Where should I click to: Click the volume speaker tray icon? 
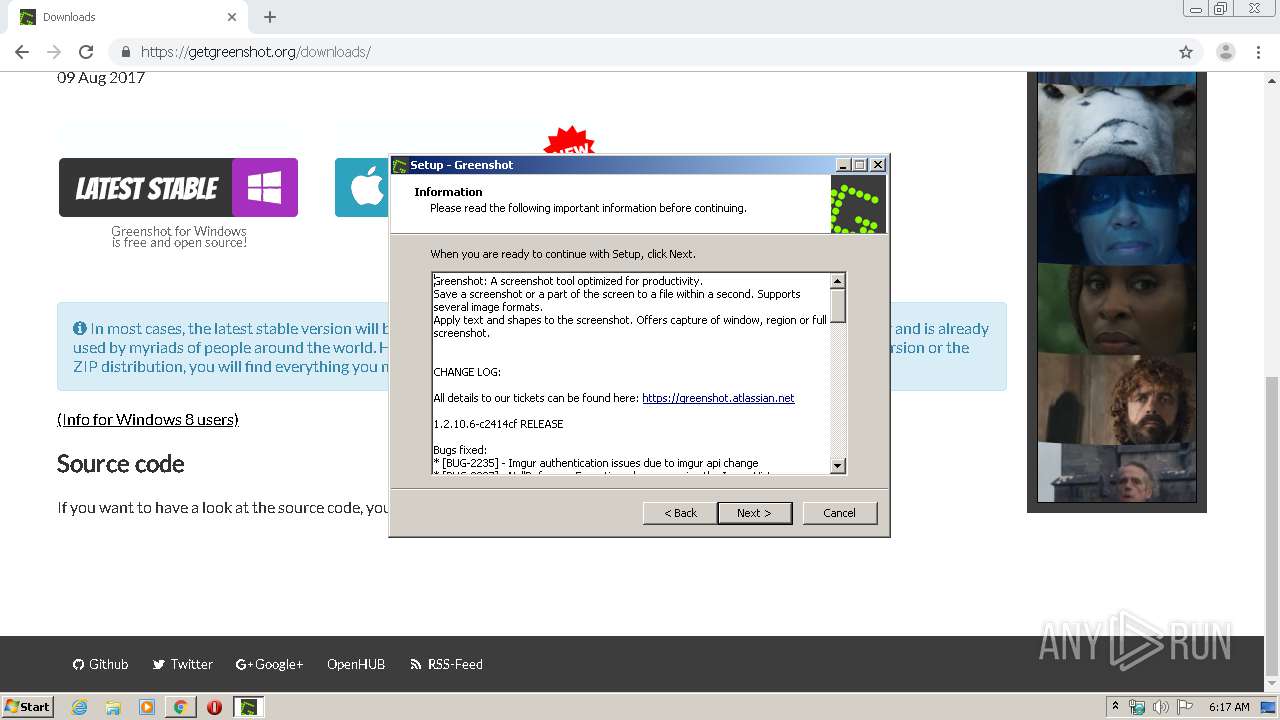click(x=1160, y=707)
